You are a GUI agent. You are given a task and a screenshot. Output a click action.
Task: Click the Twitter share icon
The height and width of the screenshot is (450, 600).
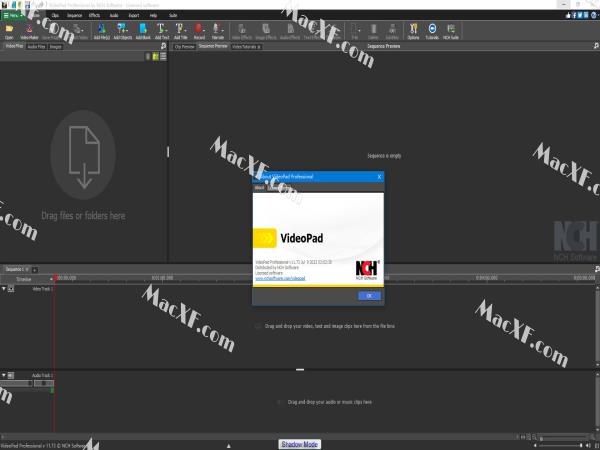580,15
